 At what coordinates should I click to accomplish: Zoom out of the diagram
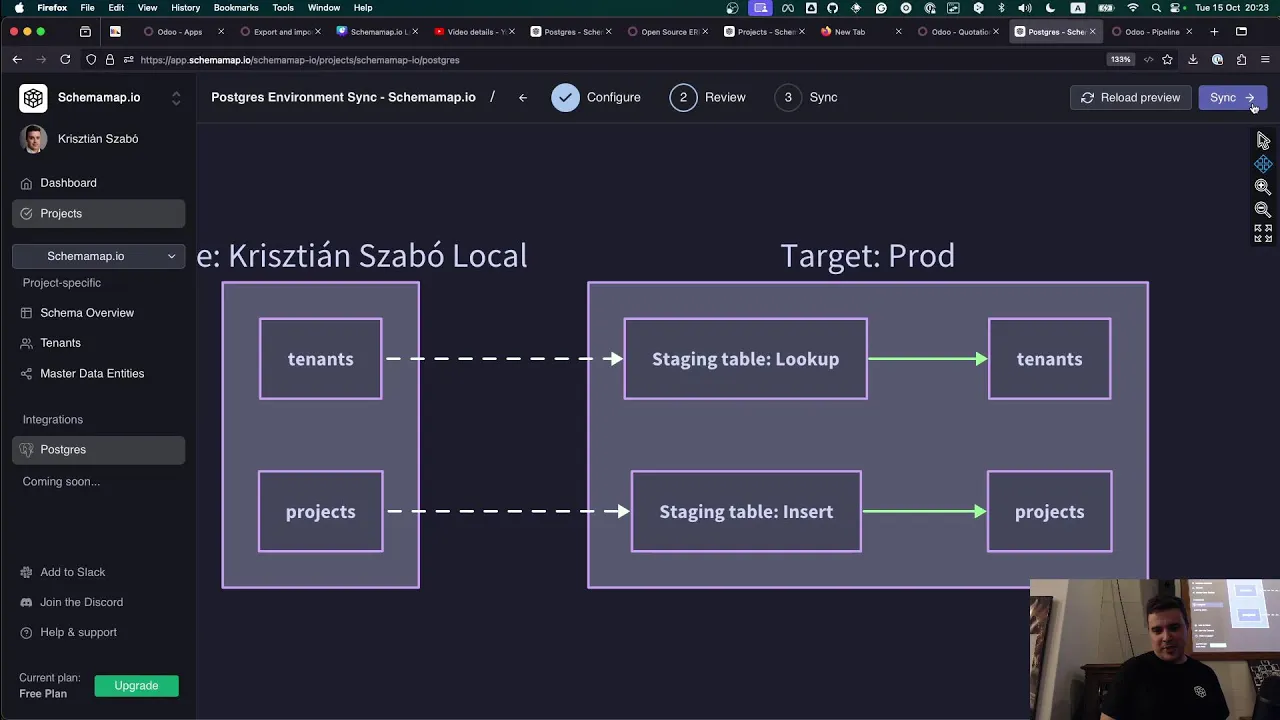coord(1263,210)
